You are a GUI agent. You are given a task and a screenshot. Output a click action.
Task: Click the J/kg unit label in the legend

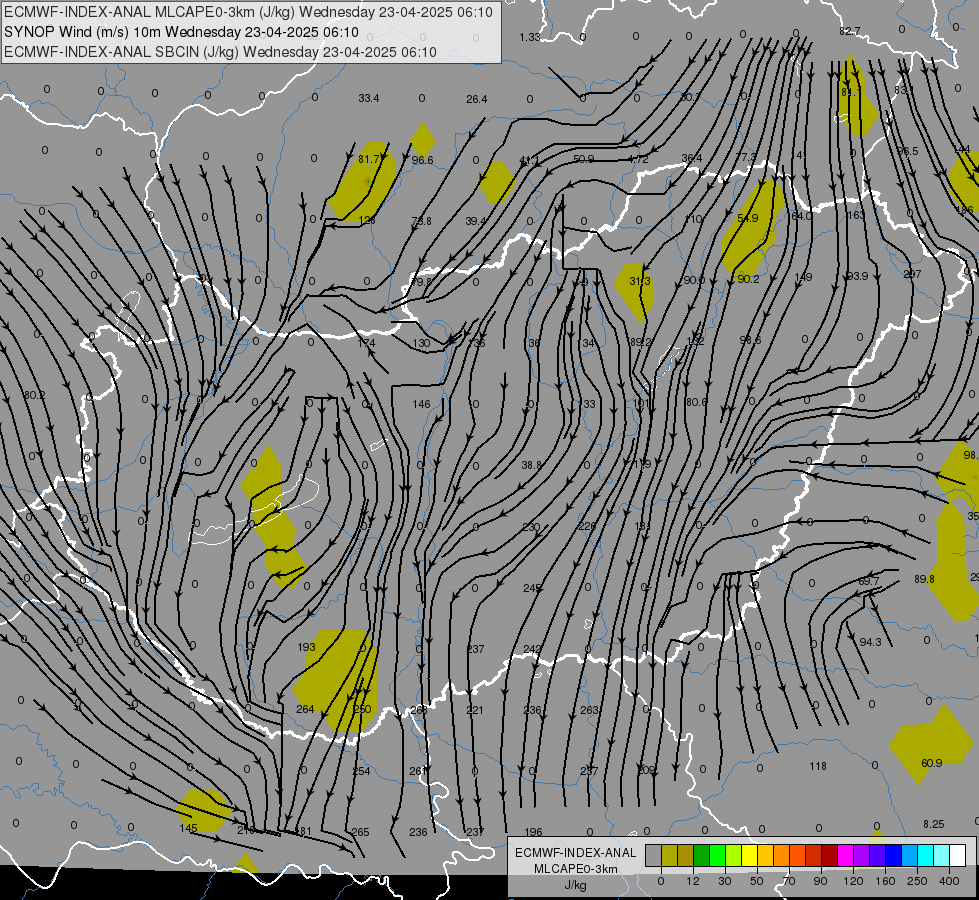point(575,885)
